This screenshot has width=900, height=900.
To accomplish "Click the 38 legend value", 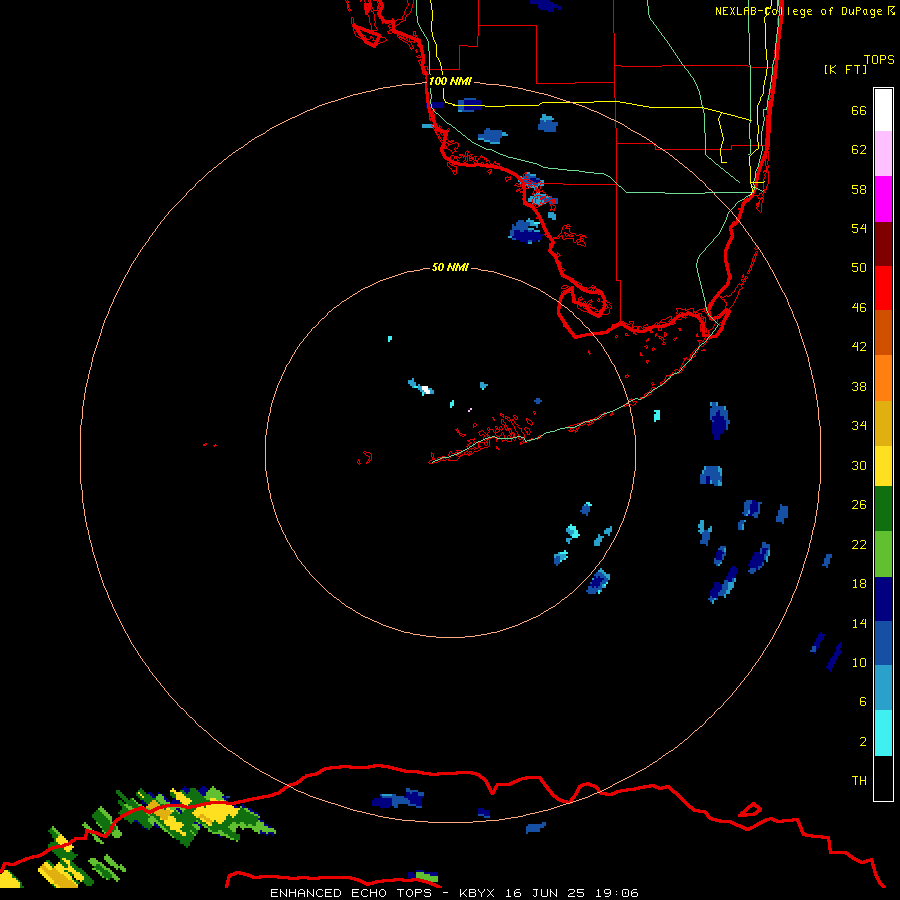I will tap(859, 386).
